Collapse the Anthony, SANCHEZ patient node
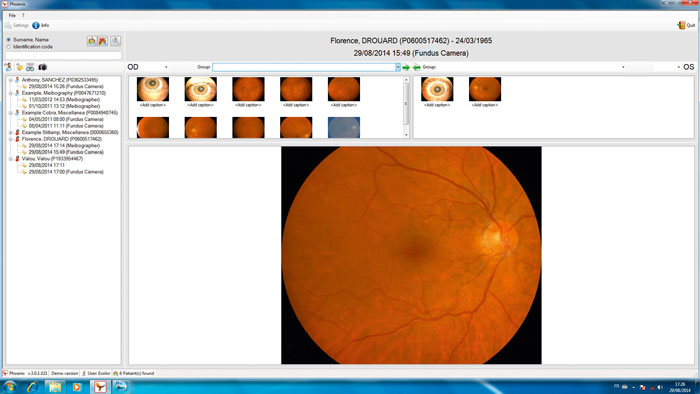 pyautogui.click(x=11, y=80)
